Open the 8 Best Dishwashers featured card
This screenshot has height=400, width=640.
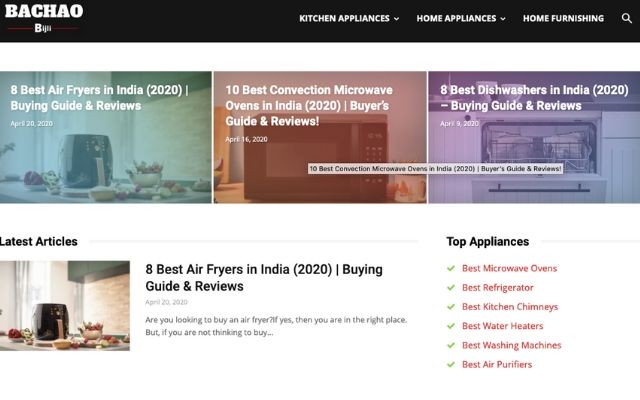(x=534, y=137)
